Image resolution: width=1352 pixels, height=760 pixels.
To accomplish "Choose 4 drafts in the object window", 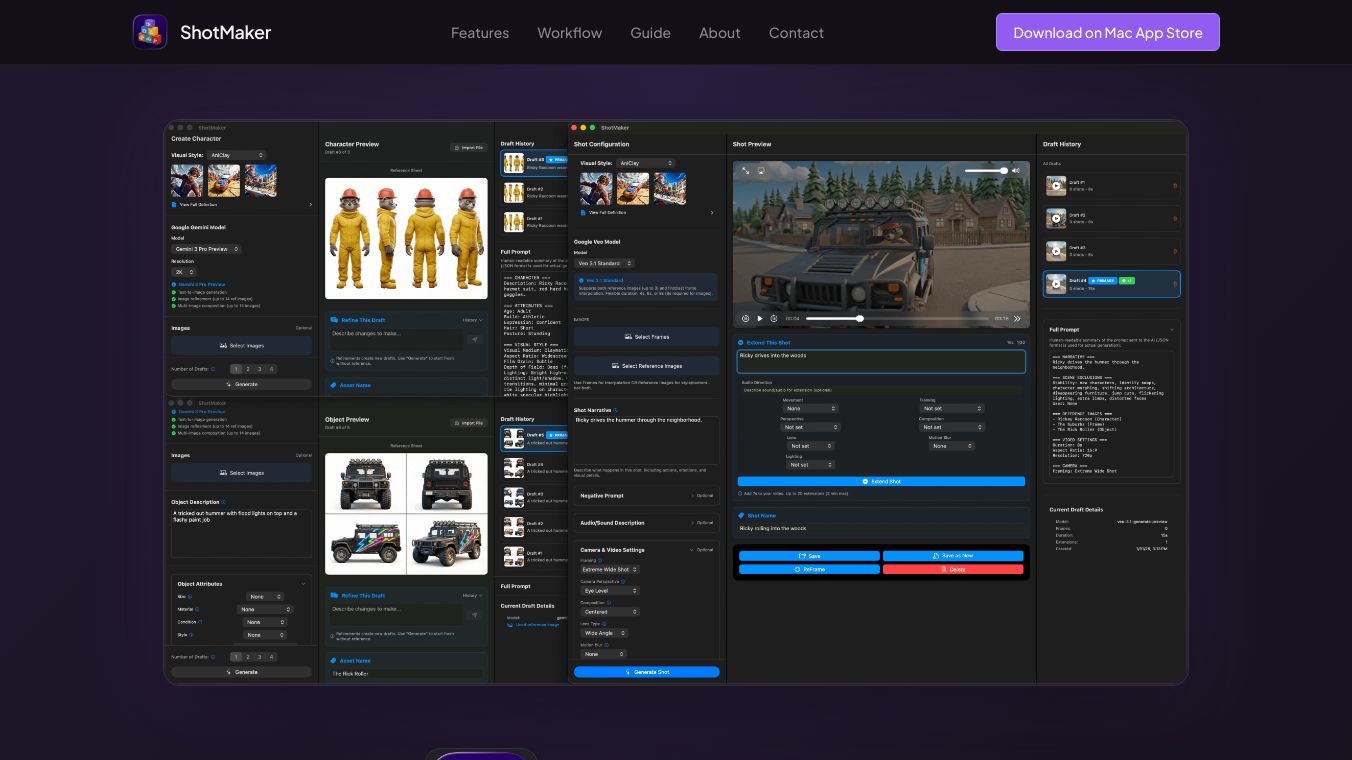I will click(x=271, y=657).
